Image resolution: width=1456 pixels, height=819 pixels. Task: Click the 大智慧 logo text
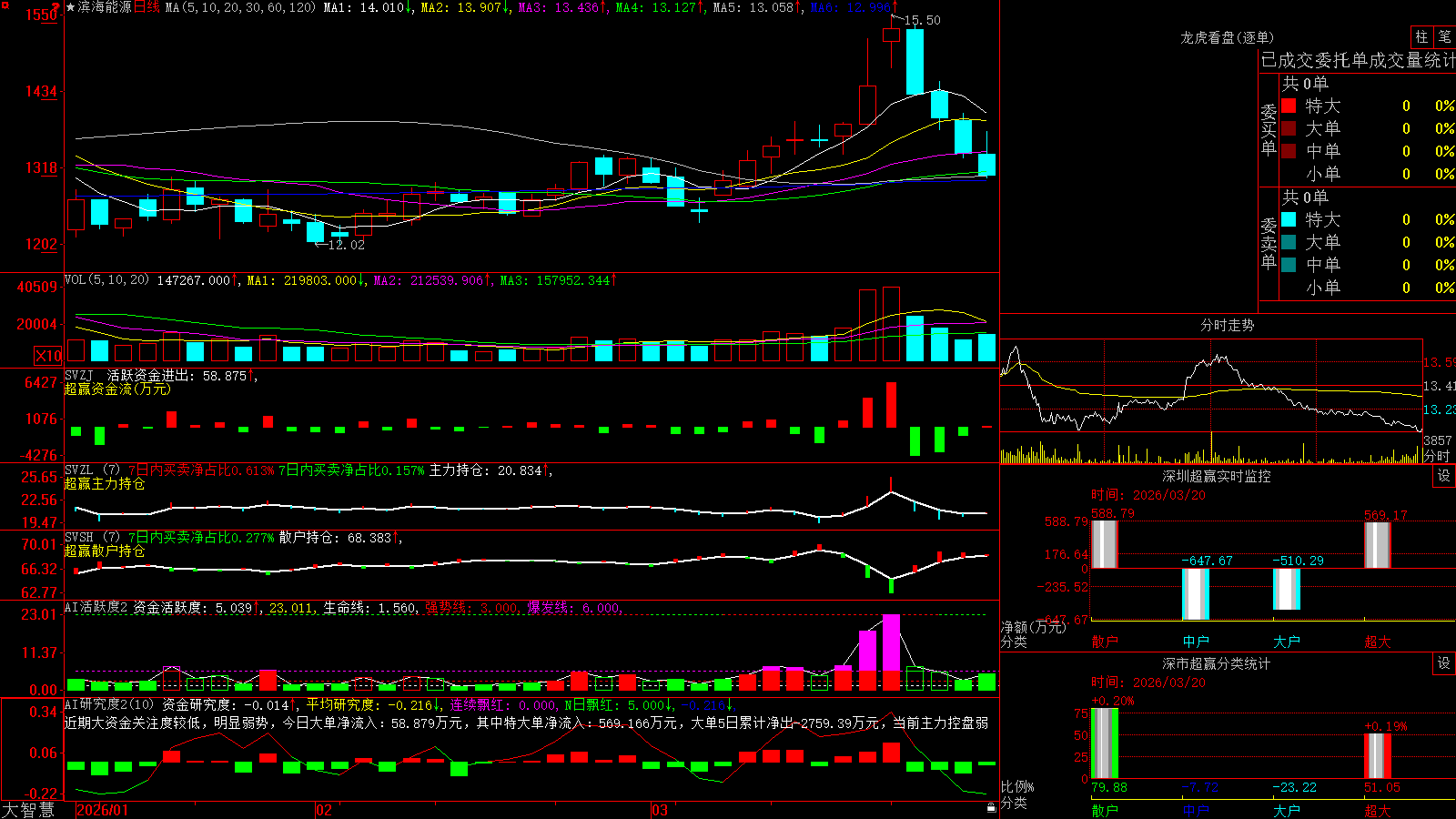click(x=28, y=809)
